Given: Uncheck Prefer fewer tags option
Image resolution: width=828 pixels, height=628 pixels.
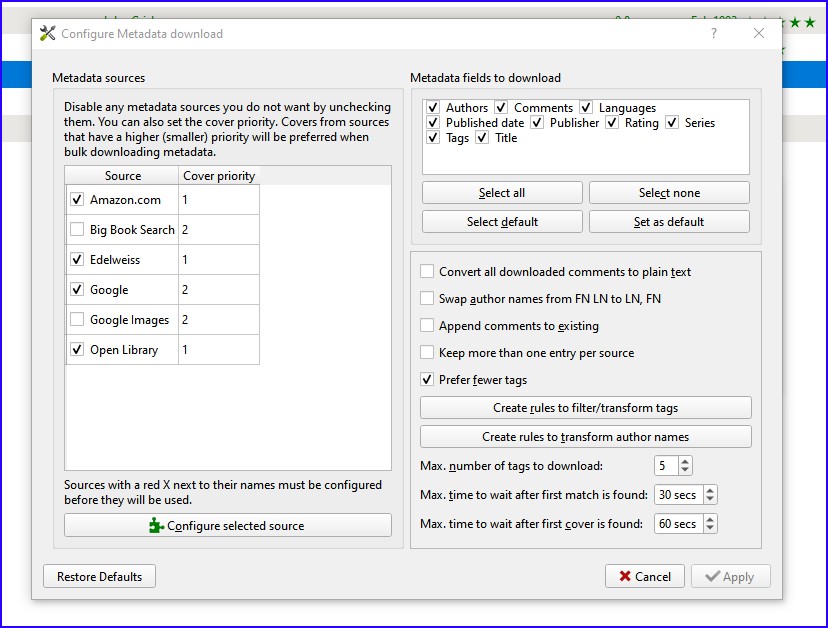Looking at the screenshot, I should (427, 379).
